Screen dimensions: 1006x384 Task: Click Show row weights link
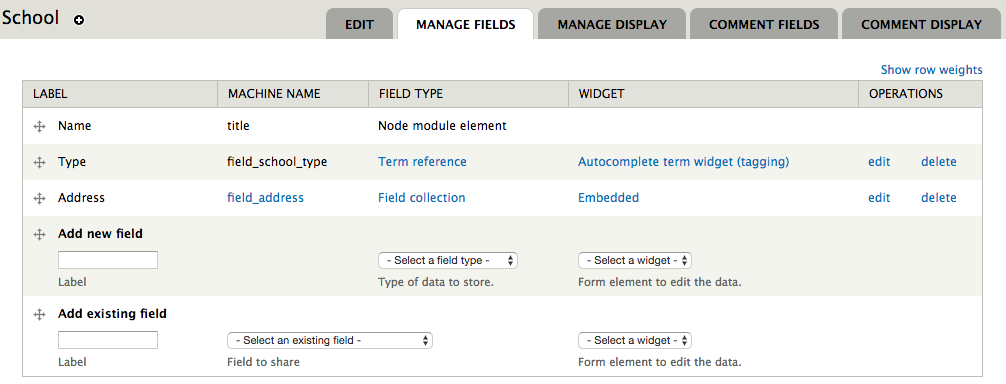pos(932,70)
